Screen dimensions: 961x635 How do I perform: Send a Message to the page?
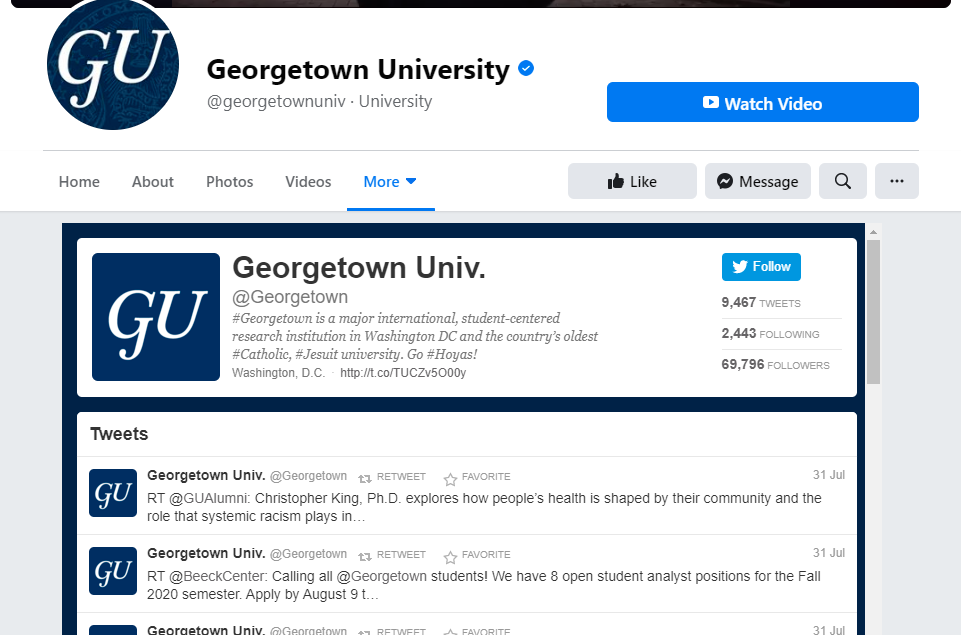(758, 181)
